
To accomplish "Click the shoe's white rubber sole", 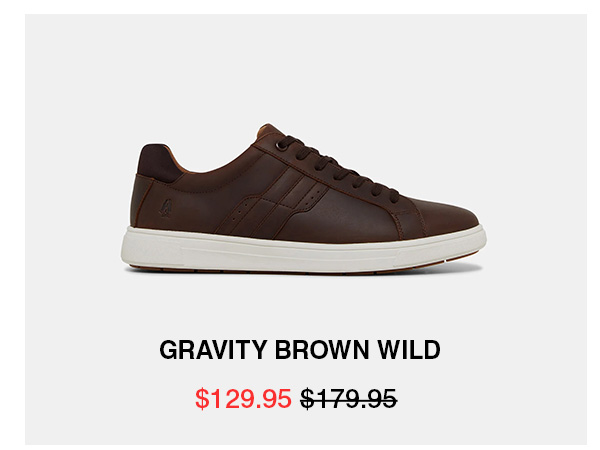I will [302, 249].
